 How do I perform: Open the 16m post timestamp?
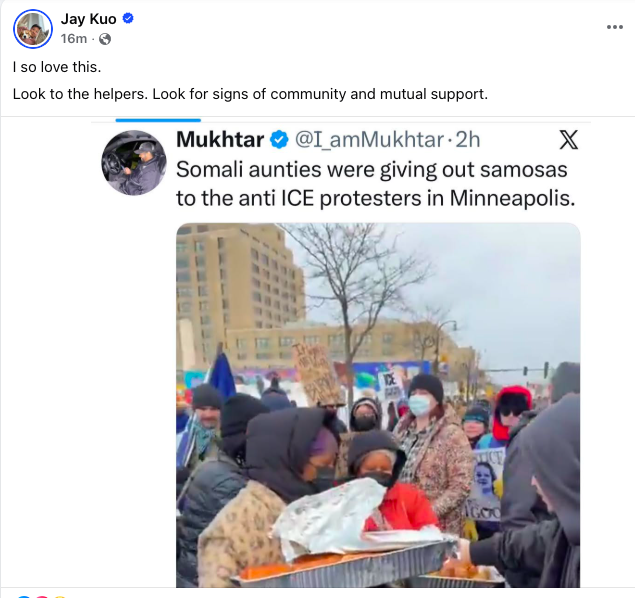(73, 38)
